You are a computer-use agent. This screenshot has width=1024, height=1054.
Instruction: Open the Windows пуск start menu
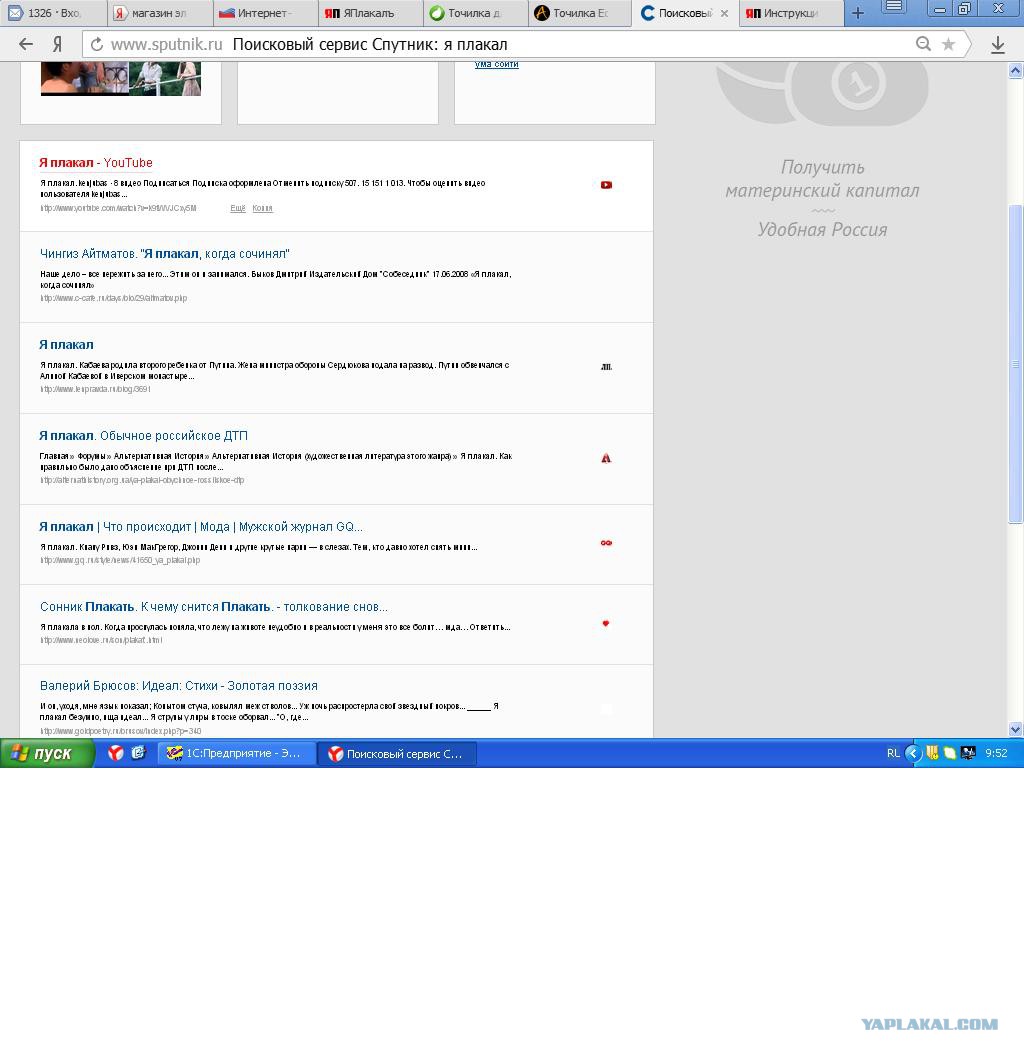(47, 753)
